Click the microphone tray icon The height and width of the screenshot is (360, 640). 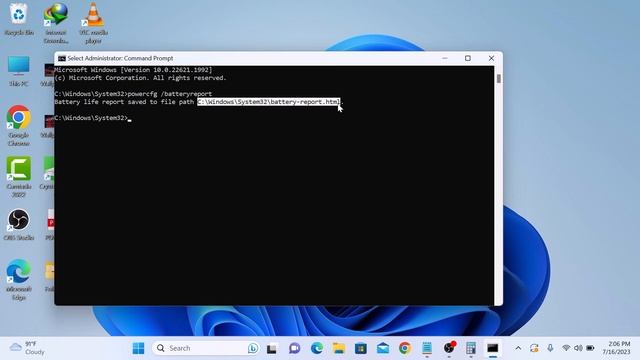point(550,348)
